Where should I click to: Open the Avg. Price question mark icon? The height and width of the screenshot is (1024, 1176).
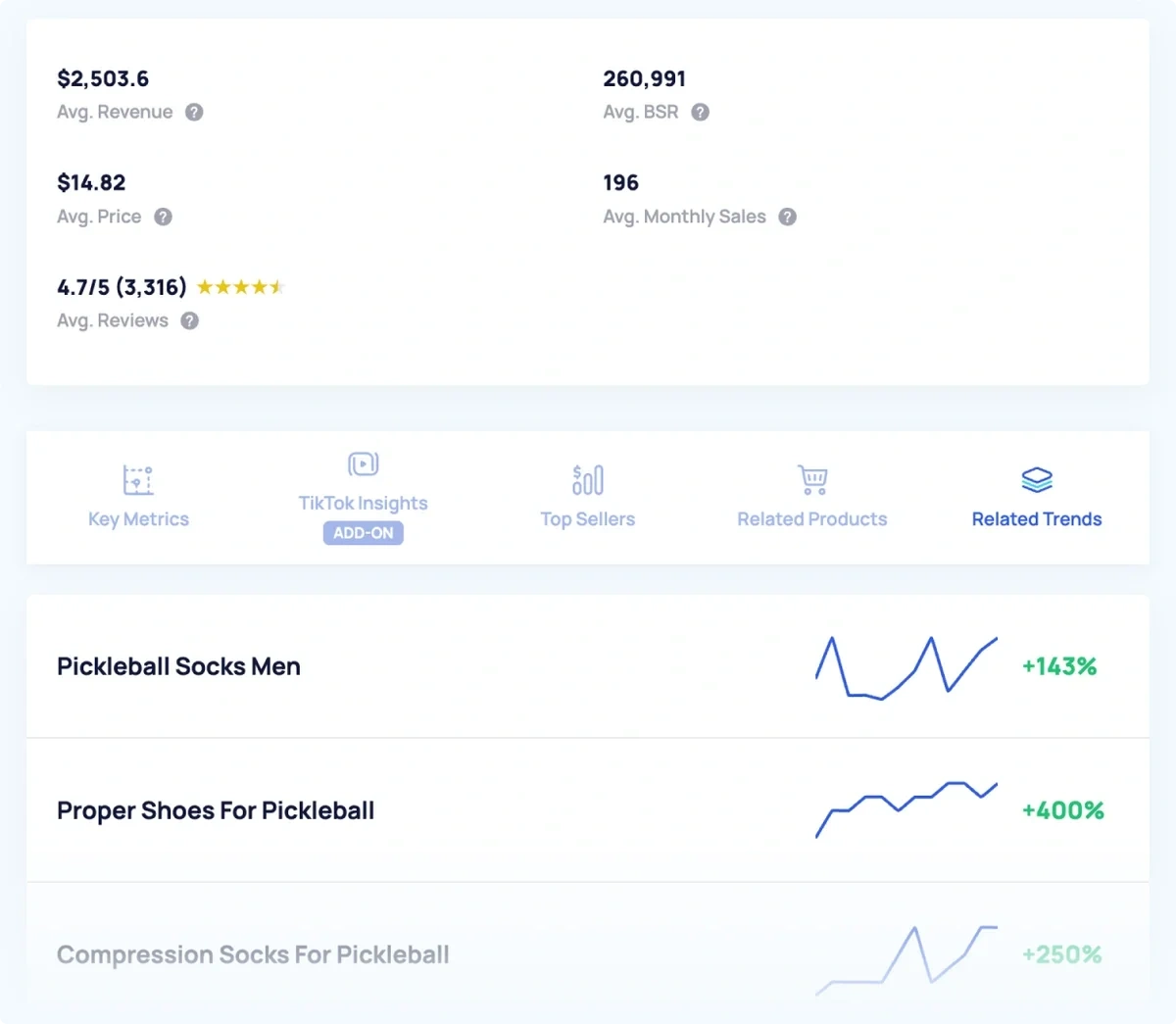[162, 217]
